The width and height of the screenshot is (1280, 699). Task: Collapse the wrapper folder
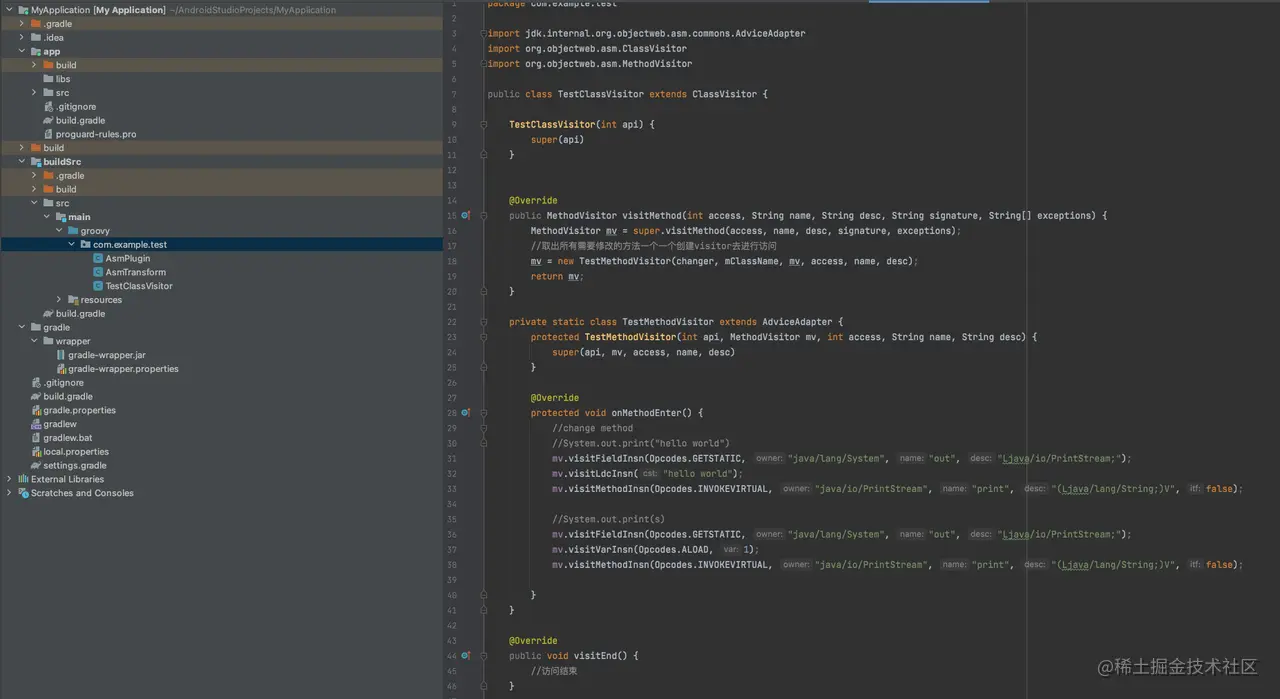(34, 341)
